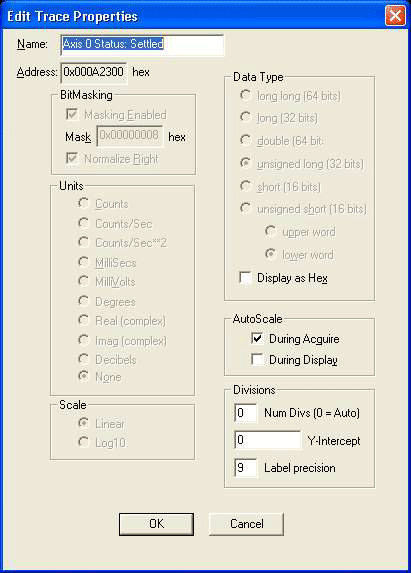411x573 pixels.
Task: Click the Num Divs input field
Action: [245, 413]
